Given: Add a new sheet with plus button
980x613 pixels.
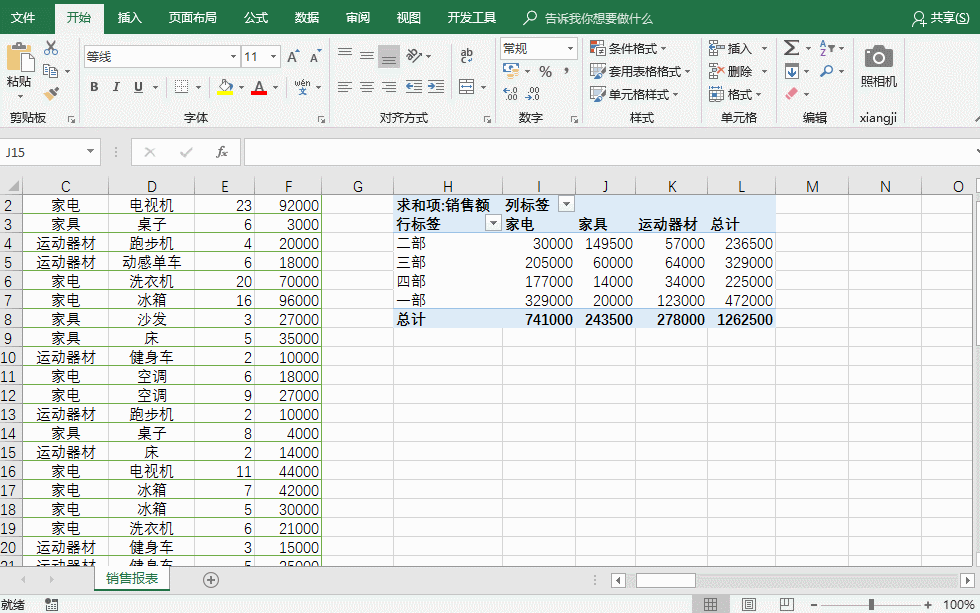Looking at the screenshot, I should click(x=211, y=580).
